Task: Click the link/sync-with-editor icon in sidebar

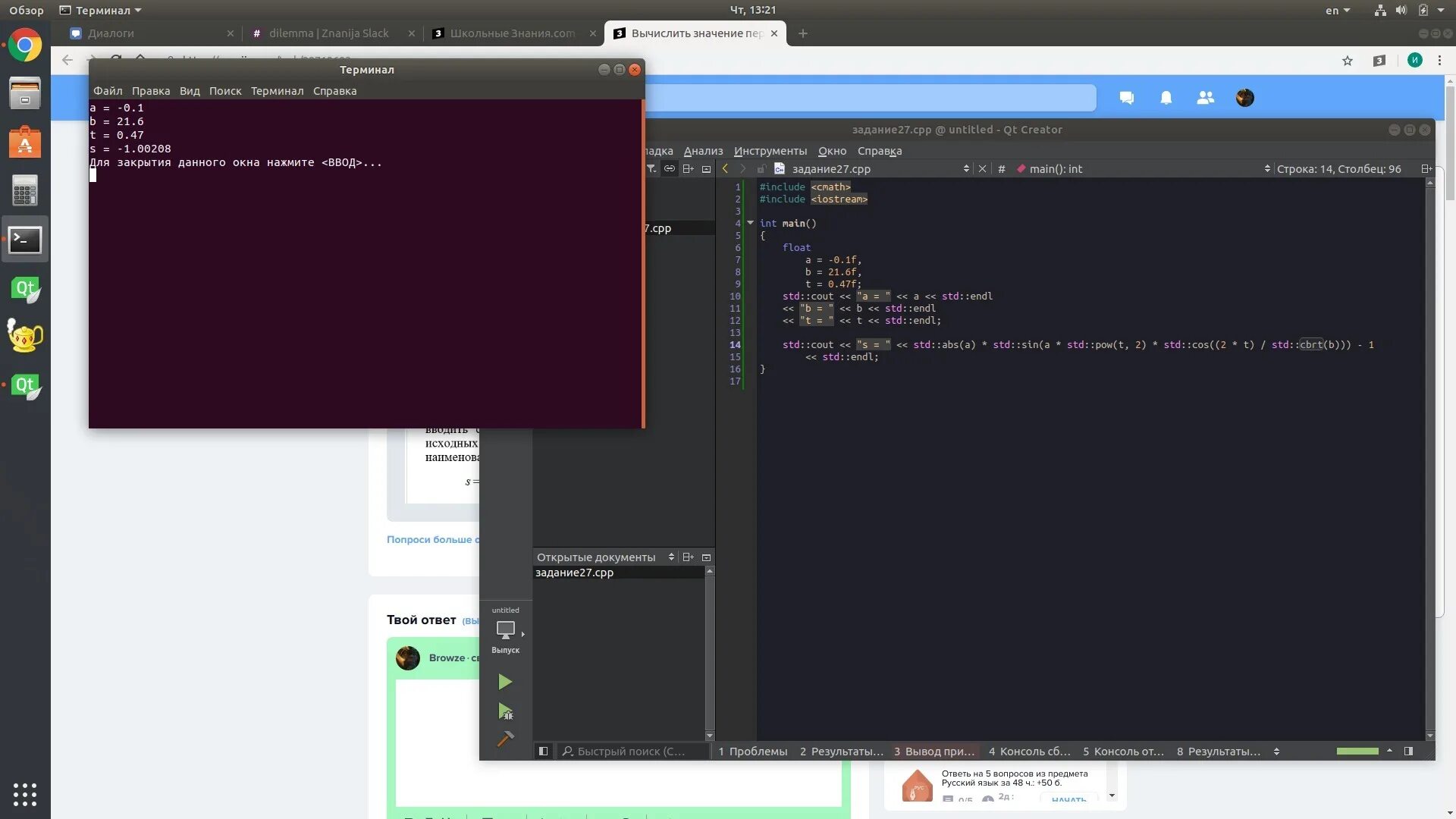Action: 670,169
